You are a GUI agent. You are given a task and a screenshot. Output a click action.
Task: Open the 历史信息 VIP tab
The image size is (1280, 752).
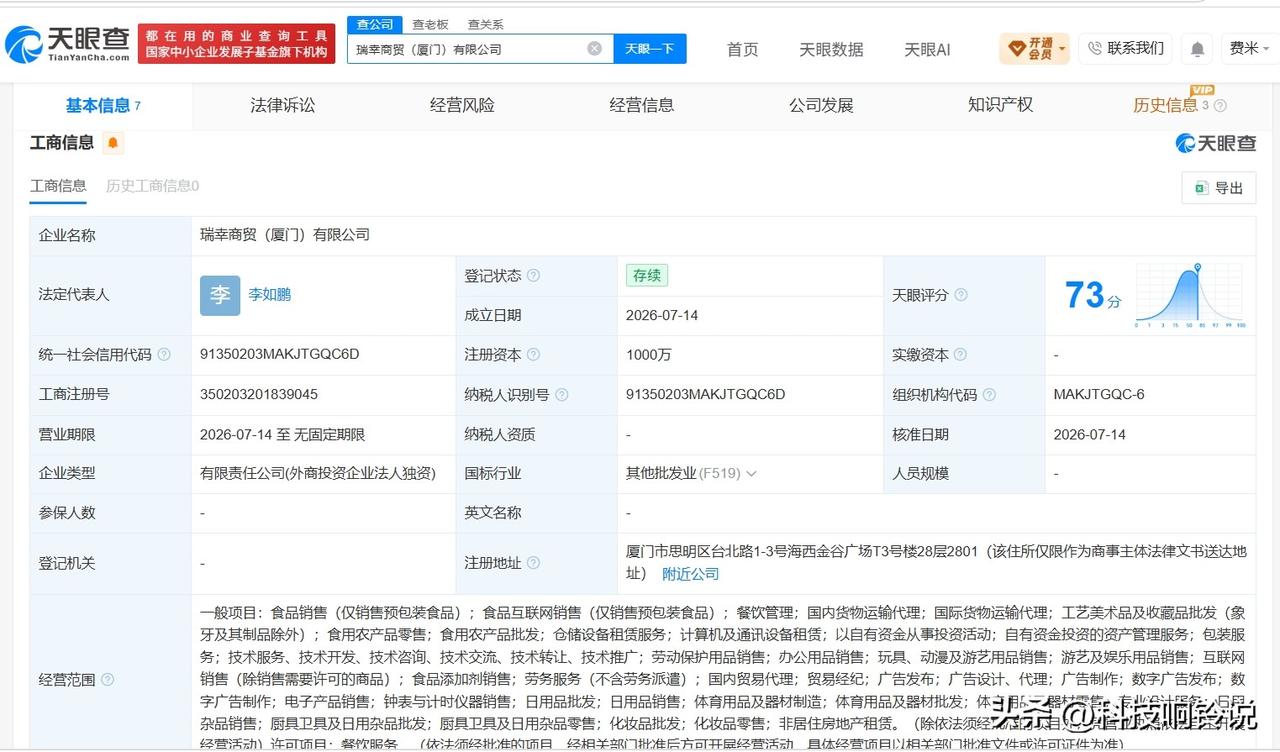1165,105
